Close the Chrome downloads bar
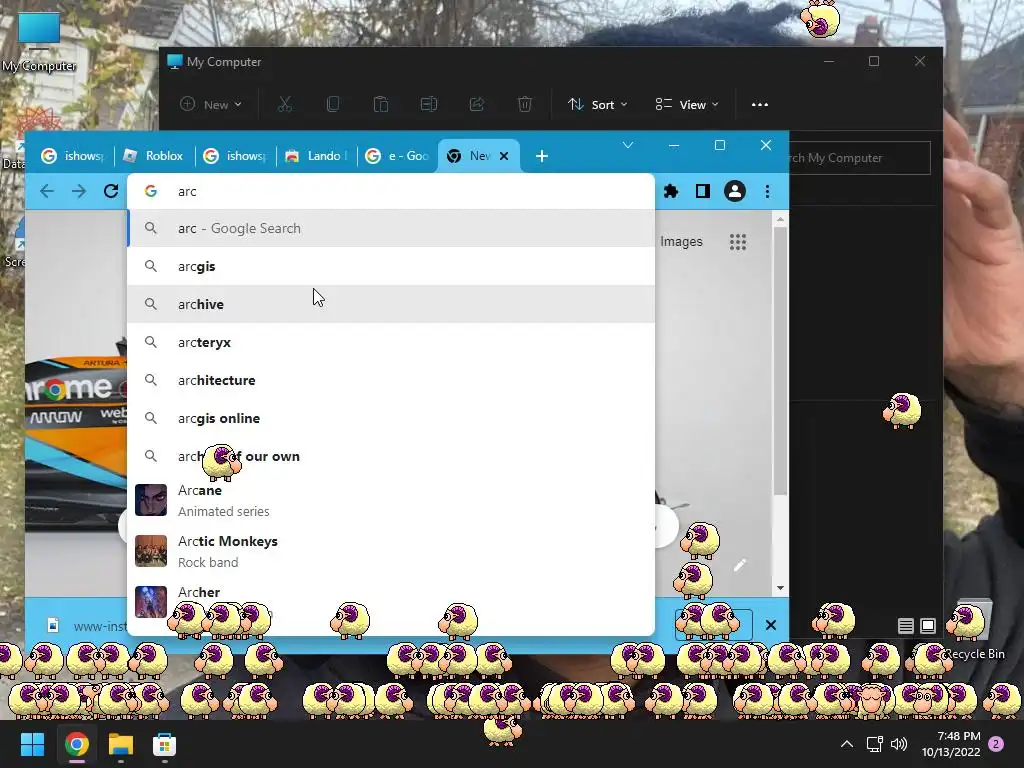Image resolution: width=1024 pixels, height=768 pixels. pos(771,625)
